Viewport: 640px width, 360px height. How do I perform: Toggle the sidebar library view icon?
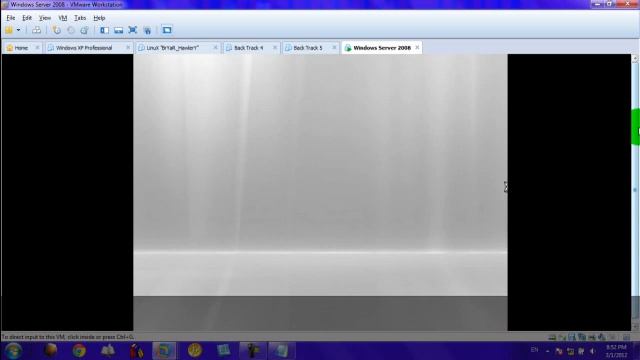click(104, 30)
